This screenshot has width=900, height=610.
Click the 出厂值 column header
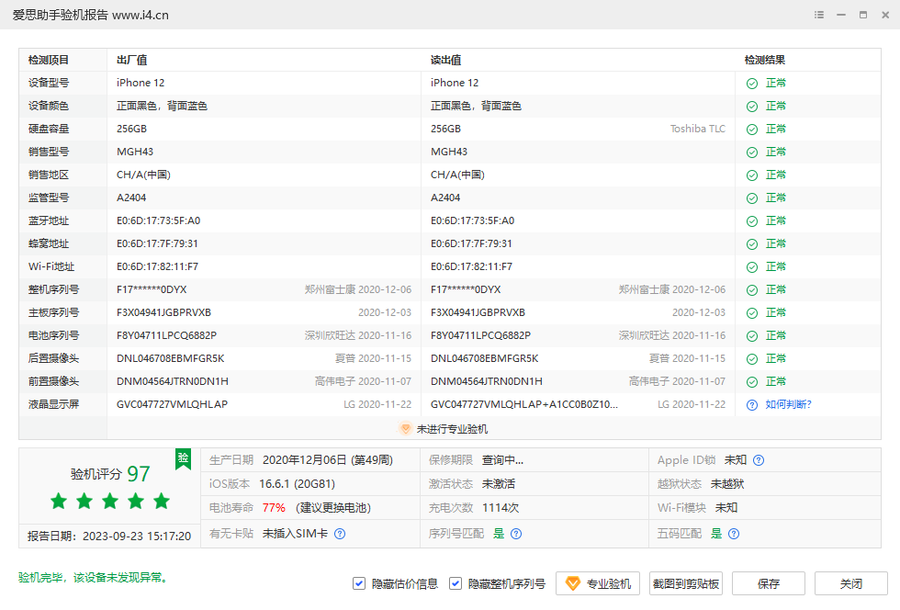[x=132, y=60]
